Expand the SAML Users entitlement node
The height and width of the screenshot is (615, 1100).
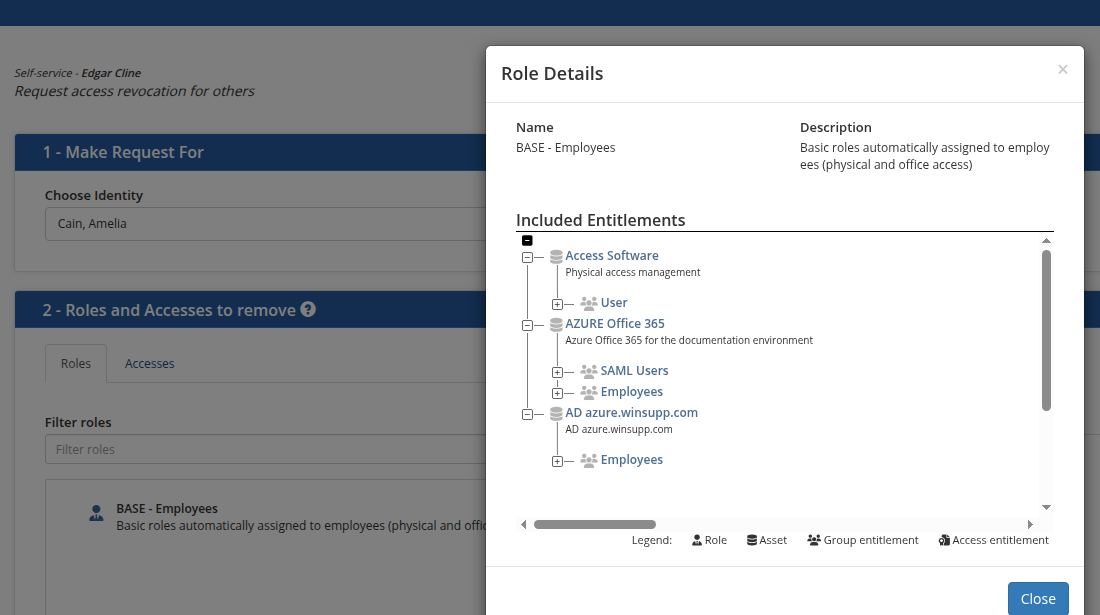(x=557, y=372)
